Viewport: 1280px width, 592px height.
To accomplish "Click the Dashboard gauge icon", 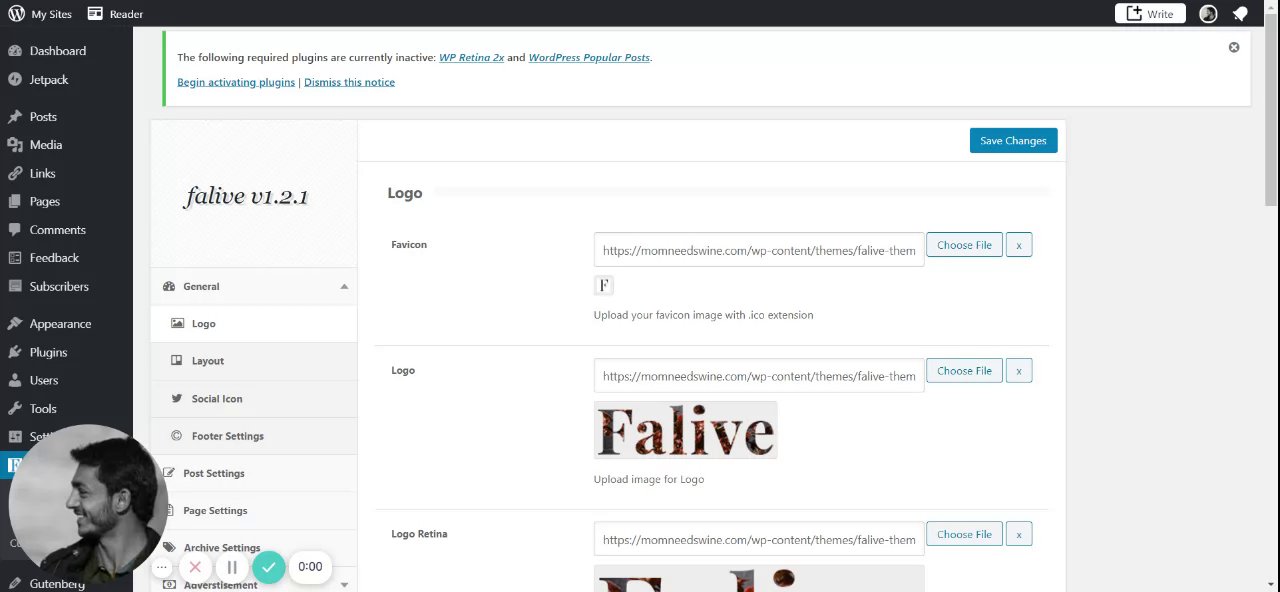I will (x=15, y=51).
